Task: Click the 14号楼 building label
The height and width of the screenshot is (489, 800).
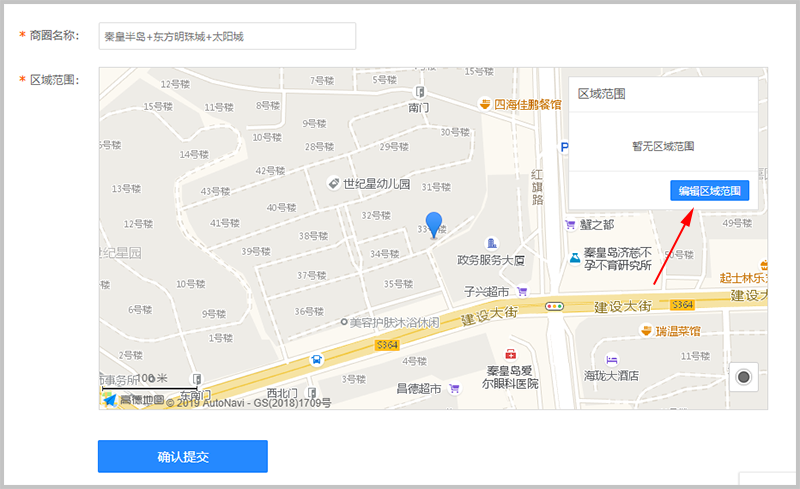Action: pos(194,154)
